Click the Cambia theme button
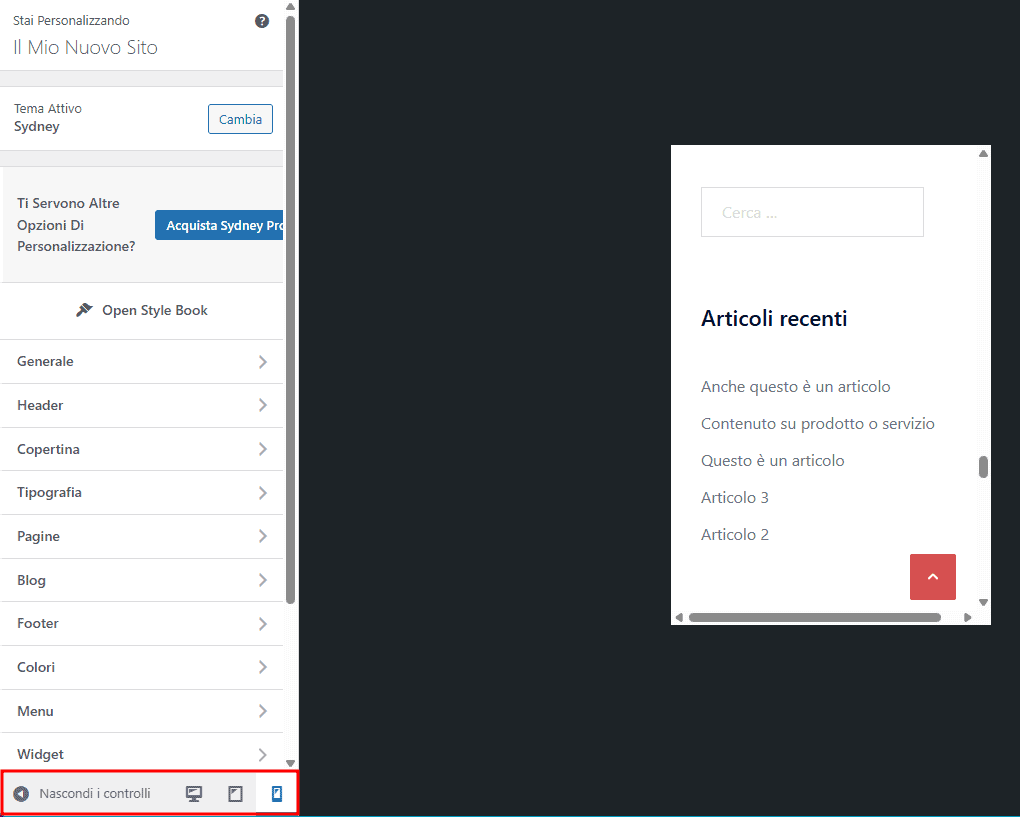The height and width of the screenshot is (817, 1020). [240, 118]
